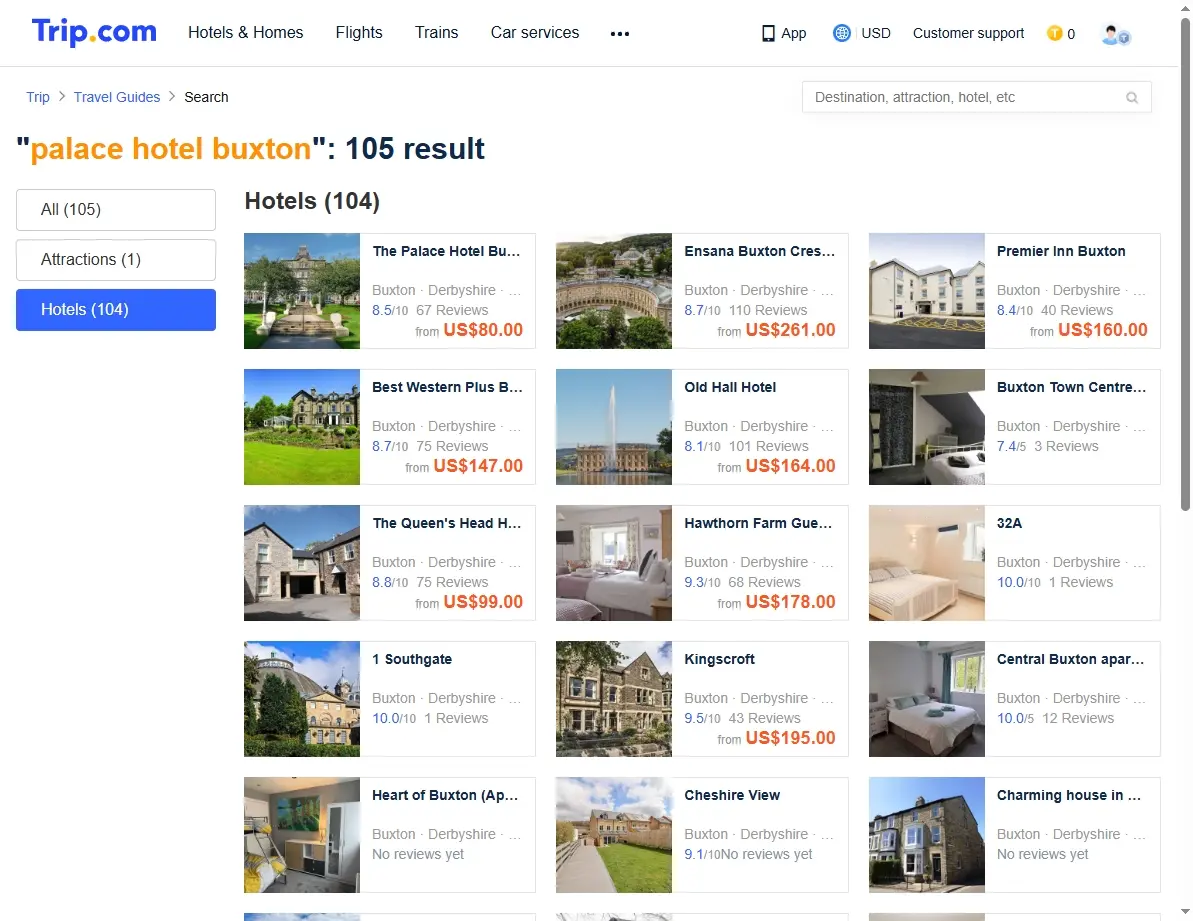The width and height of the screenshot is (1193, 921).
Task: Open Charming house in Buxton photo
Action: point(927,835)
